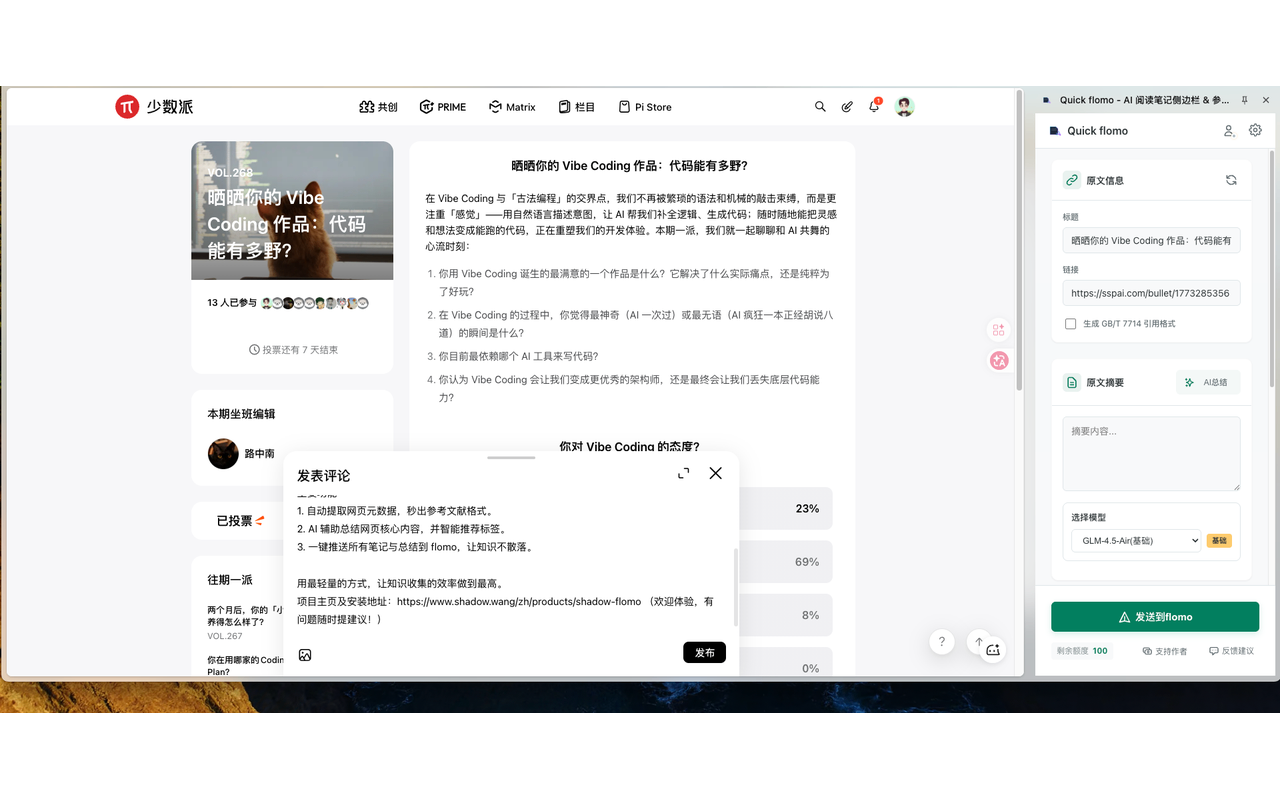Visit the Pi Store

[645, 107]
